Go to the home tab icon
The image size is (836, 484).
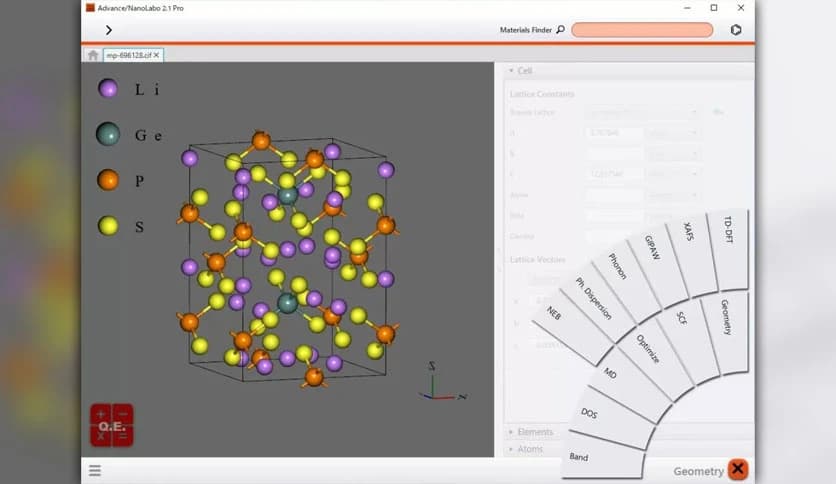click(93, 55)
